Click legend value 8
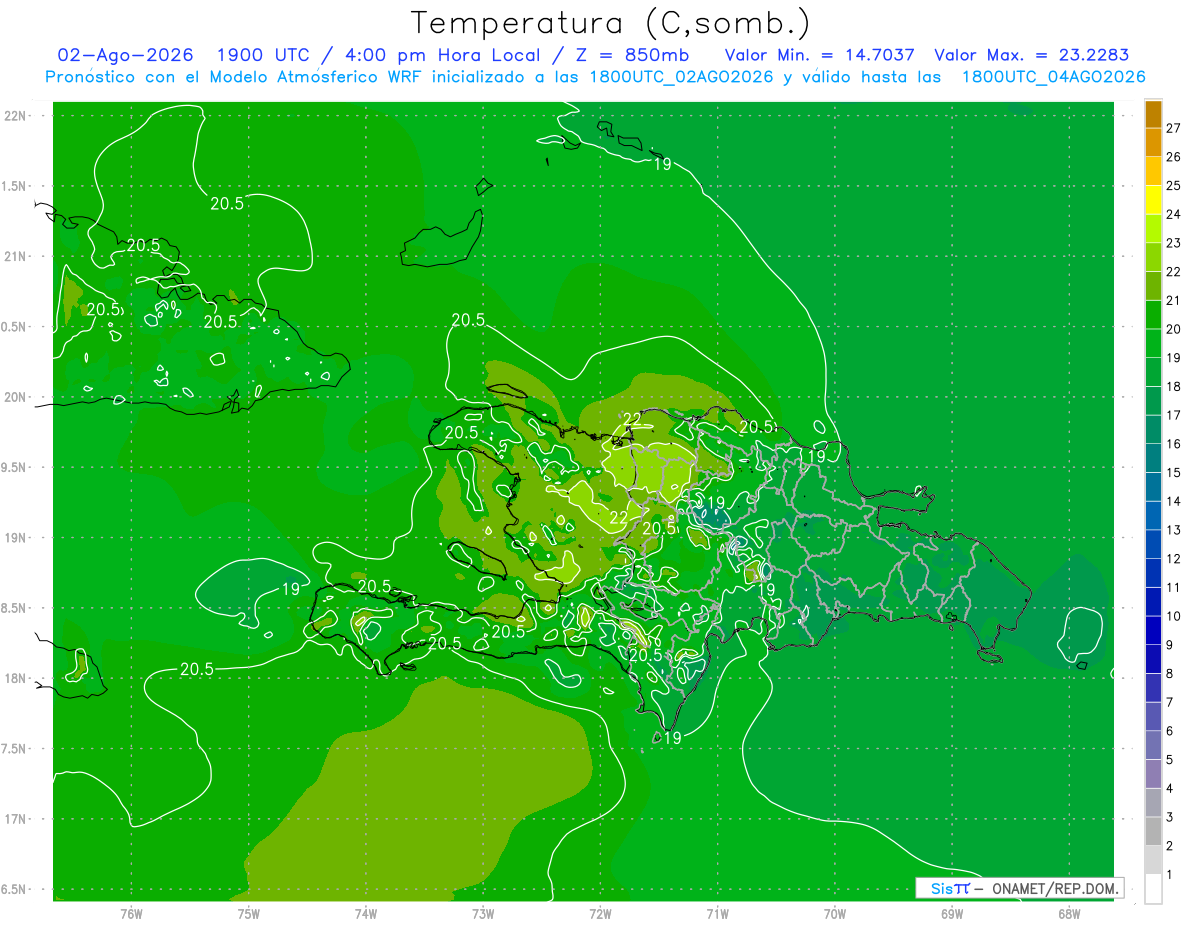The width and height of the screenshot is (1200, 927). [1169, 674]
